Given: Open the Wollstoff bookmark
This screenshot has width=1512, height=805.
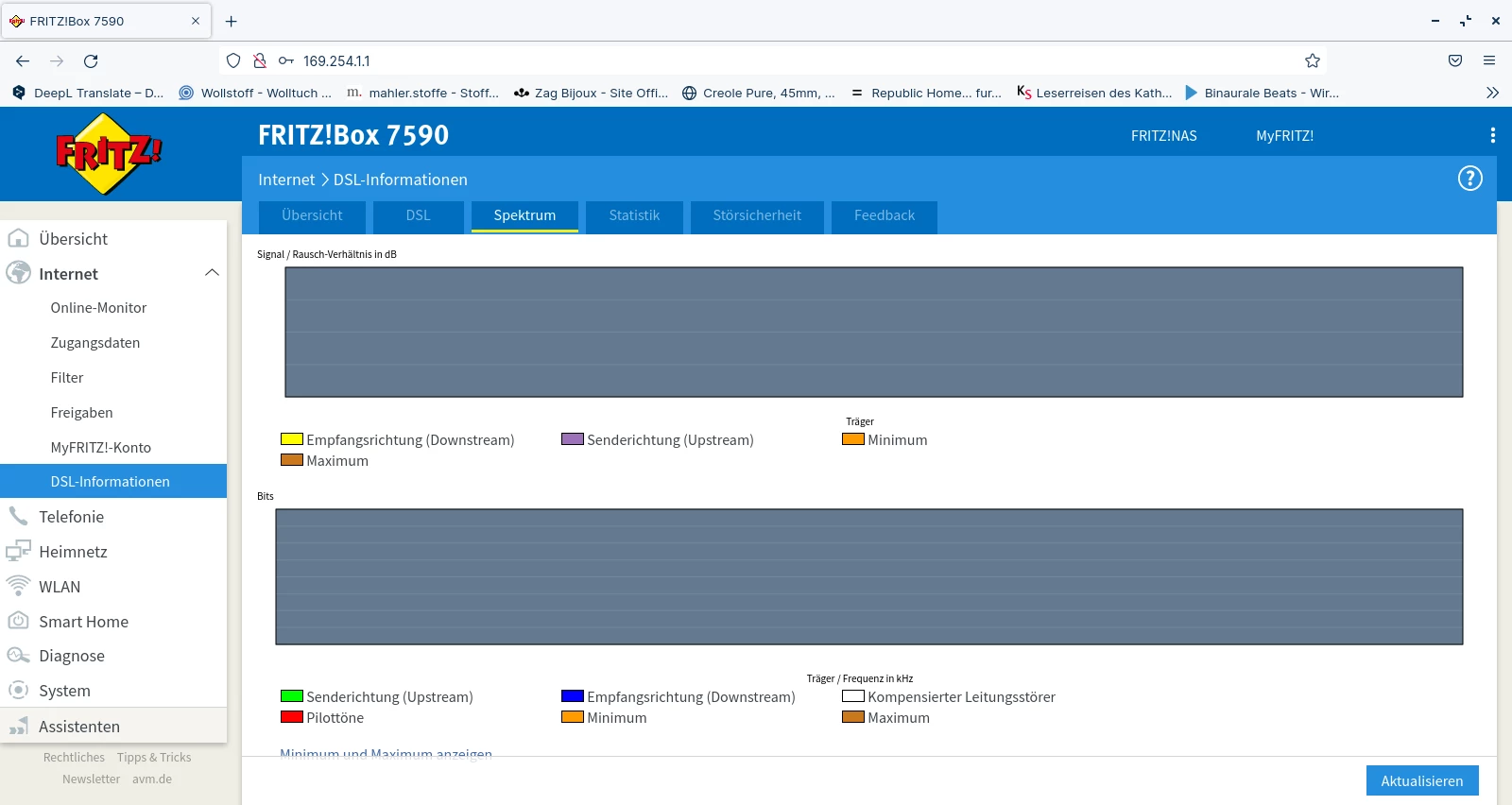Looking at the screenshot, I should 255,93.
